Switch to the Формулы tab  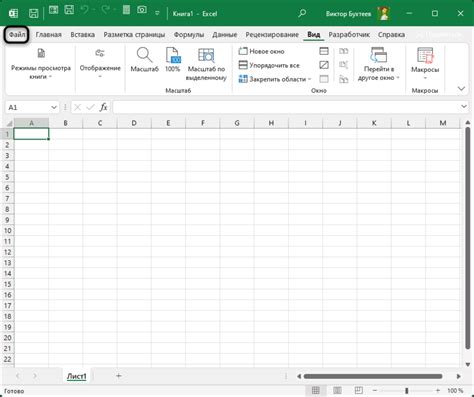click(189, 35)
